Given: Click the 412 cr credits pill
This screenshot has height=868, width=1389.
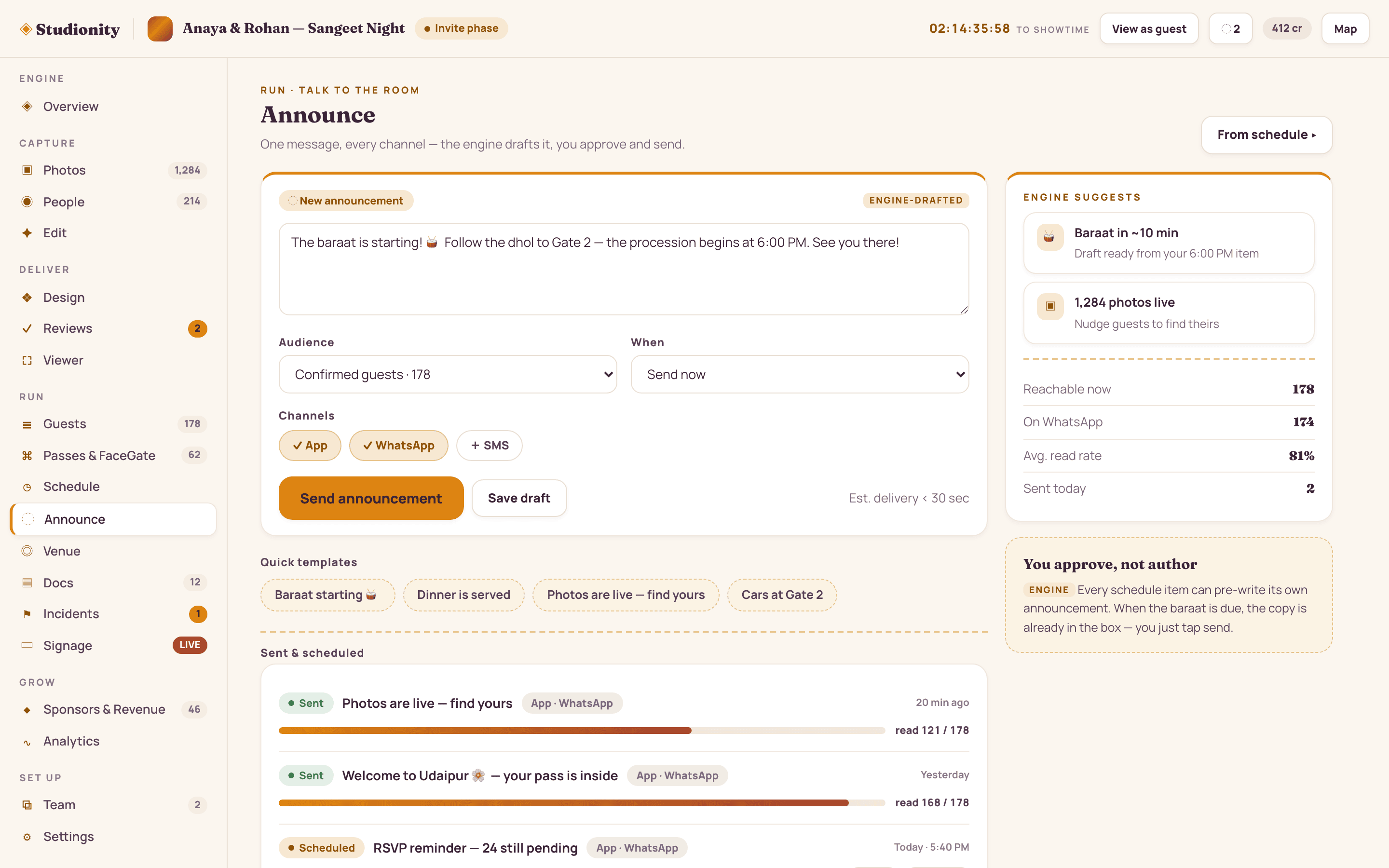Looking at the screenshot, I should coord(1287,28).
